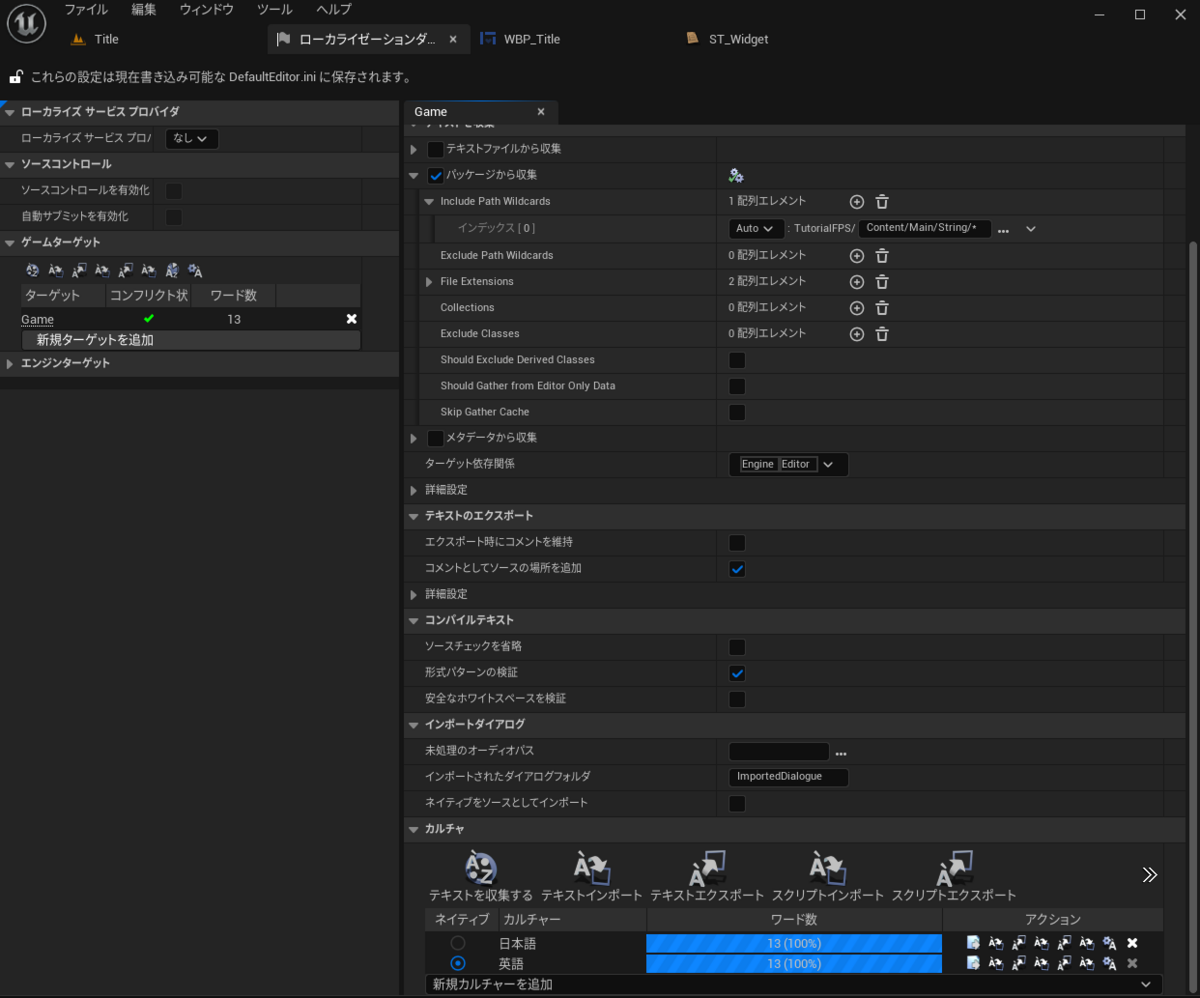Expand the File Extensions array
1200x998 pixels.
[x=429, y=282]
